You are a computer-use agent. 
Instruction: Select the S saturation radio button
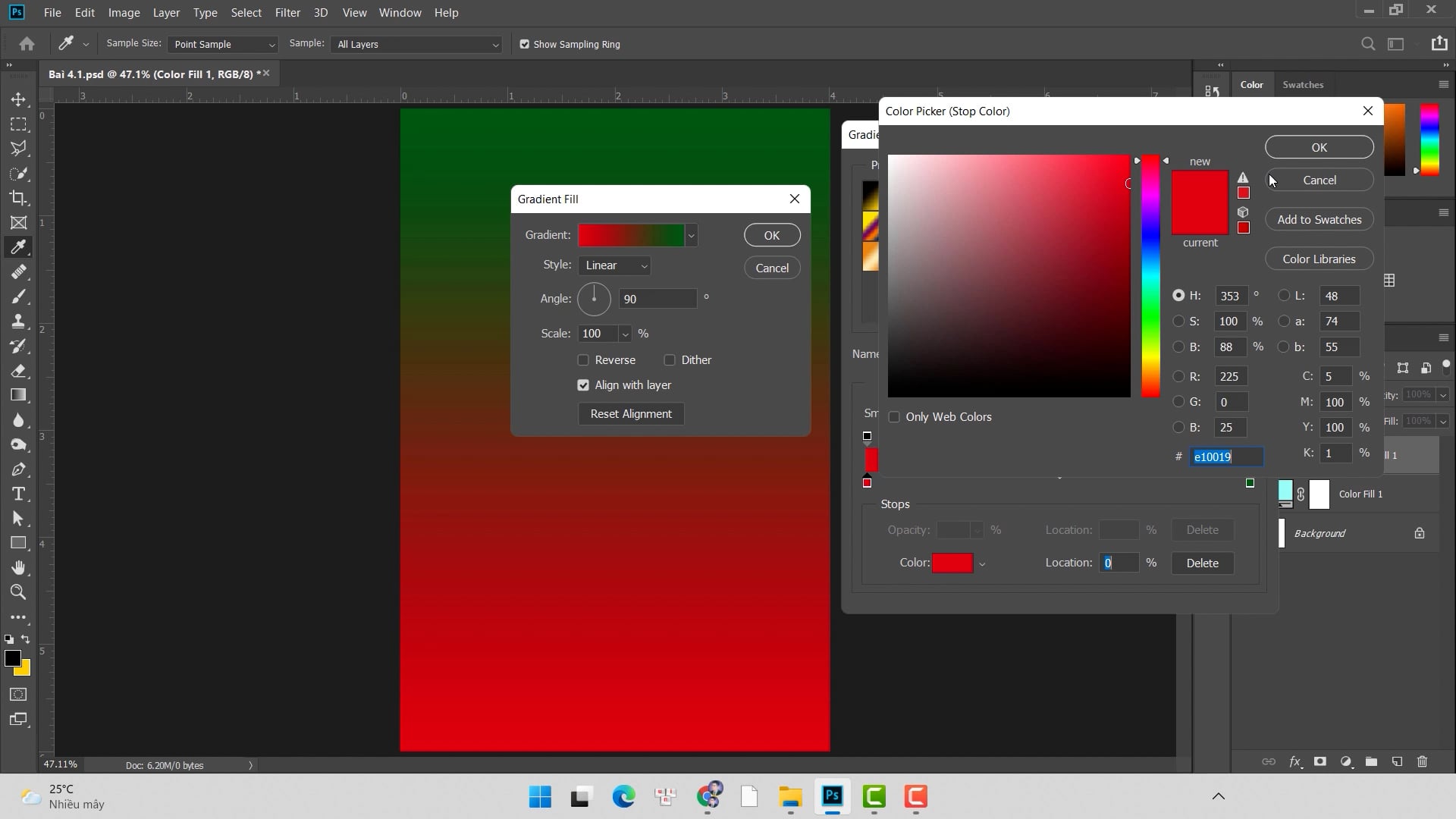click(x=1178, y=322)
